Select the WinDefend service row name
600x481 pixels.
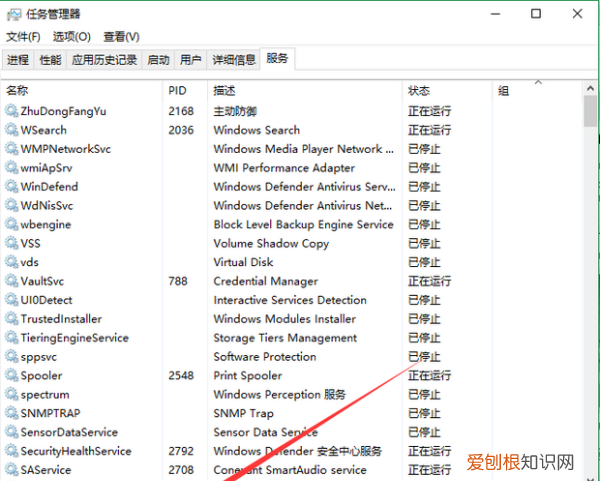pos(49,187)
